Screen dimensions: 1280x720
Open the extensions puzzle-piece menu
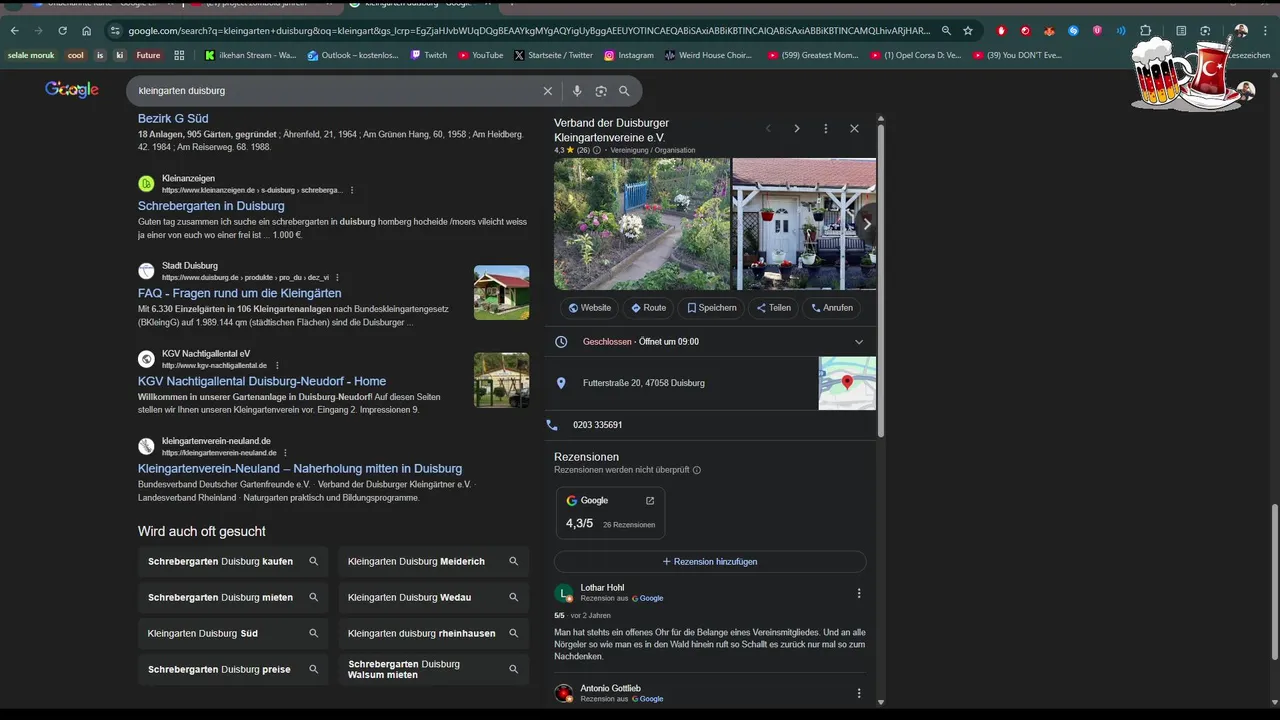1146,31
